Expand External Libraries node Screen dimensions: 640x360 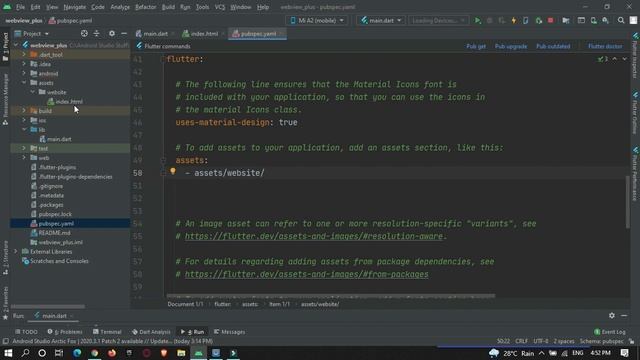(16, 251)
